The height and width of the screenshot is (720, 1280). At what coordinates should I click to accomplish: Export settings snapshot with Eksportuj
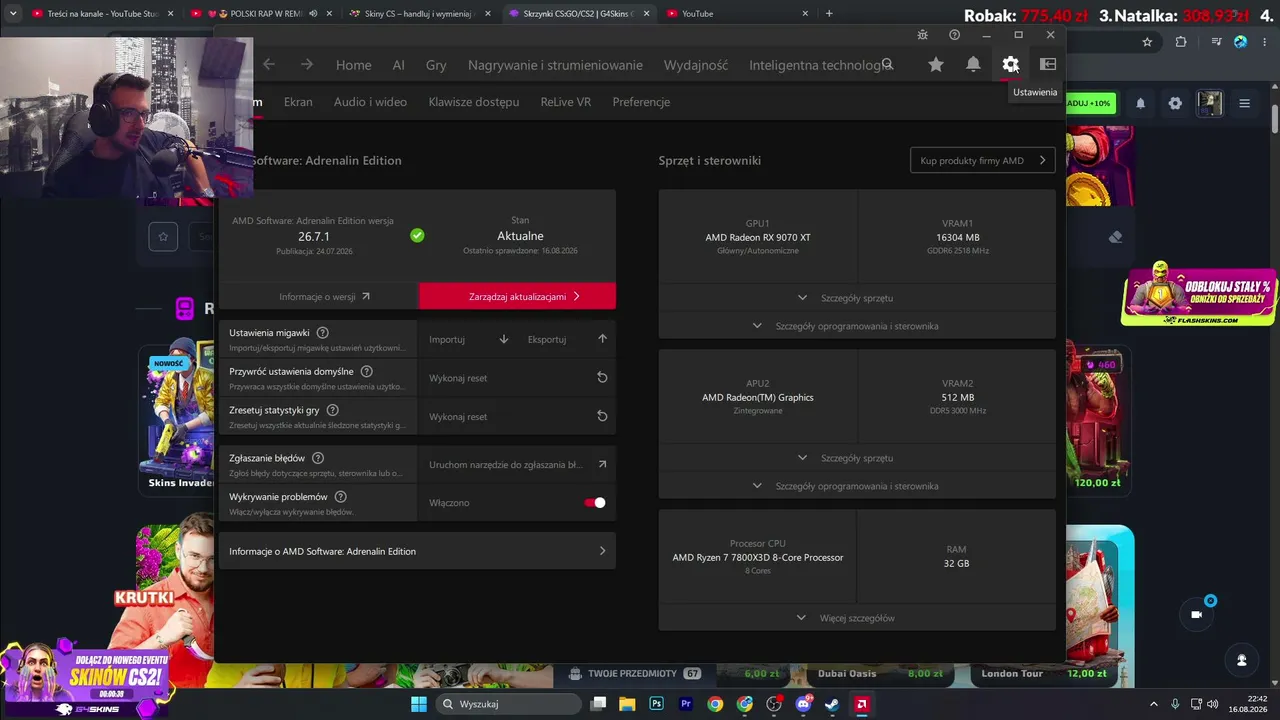pyautogui.click(x=567, y=339)
